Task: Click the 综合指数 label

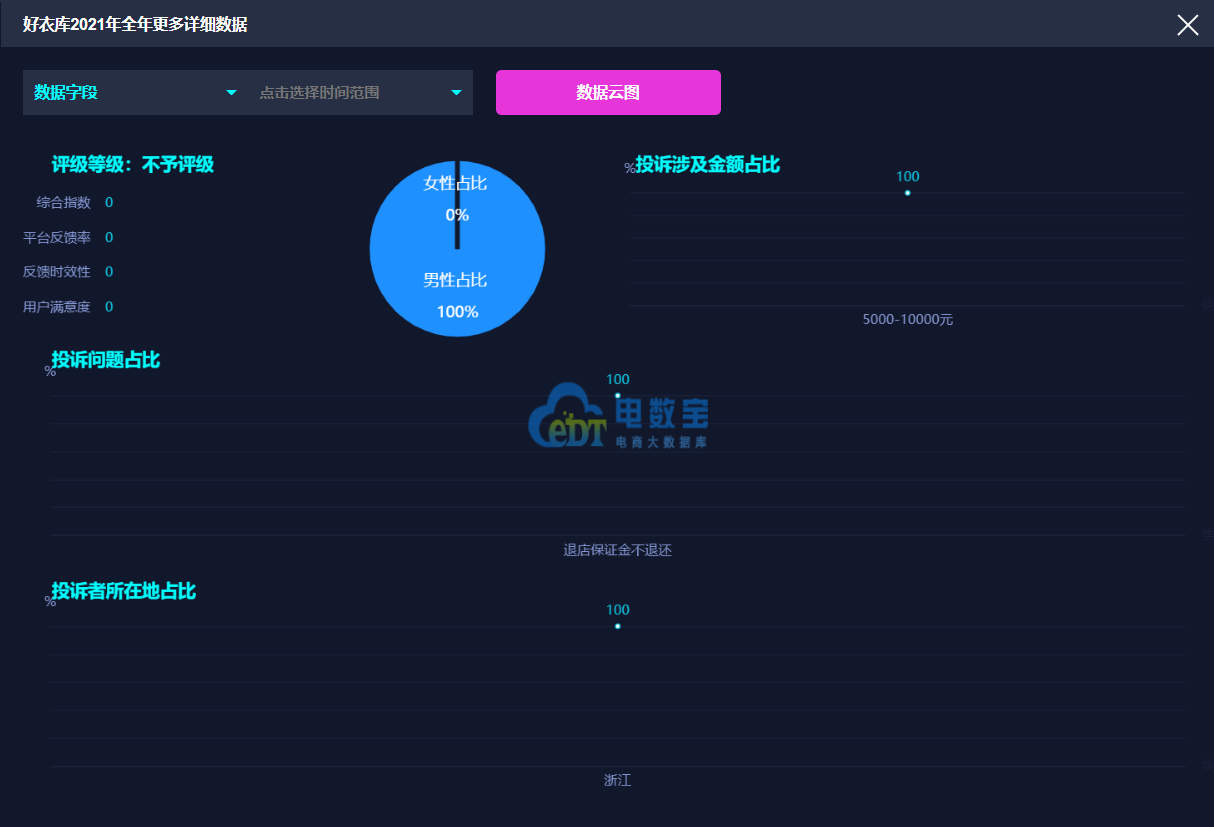Action: point(64,203)
